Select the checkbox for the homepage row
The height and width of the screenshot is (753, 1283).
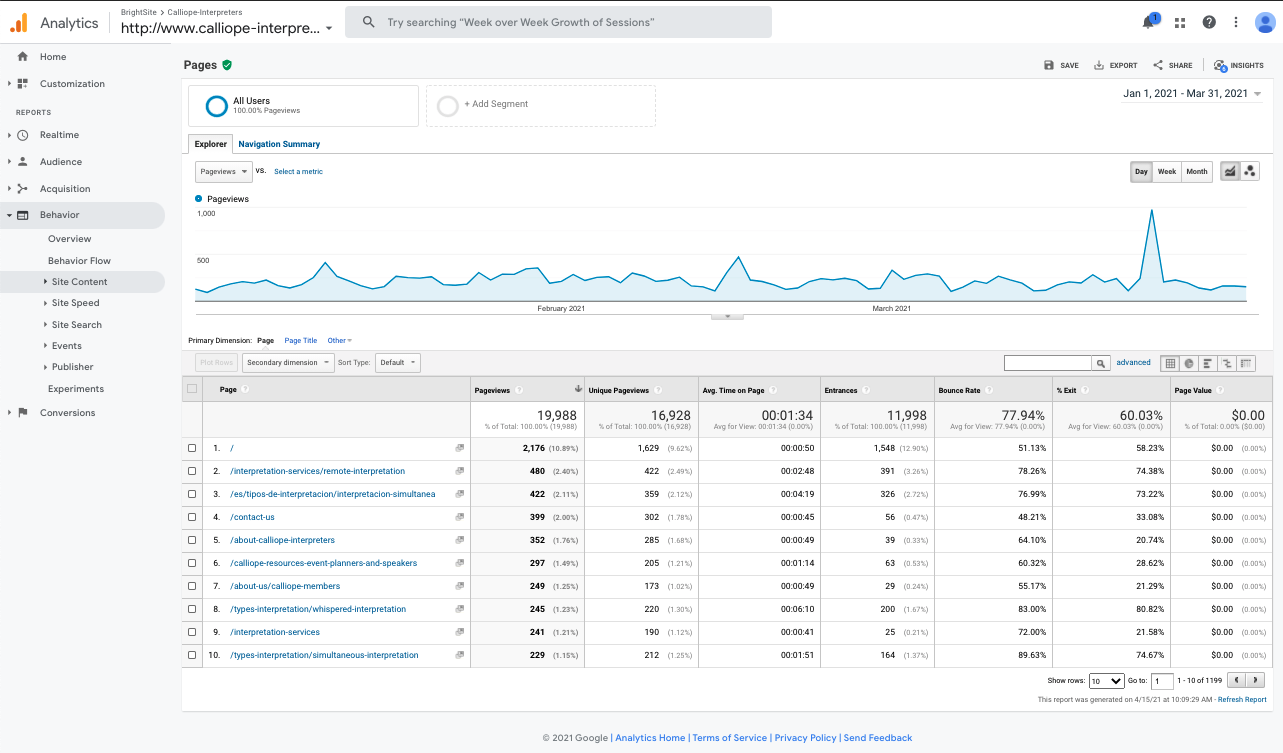coord(192,448)
